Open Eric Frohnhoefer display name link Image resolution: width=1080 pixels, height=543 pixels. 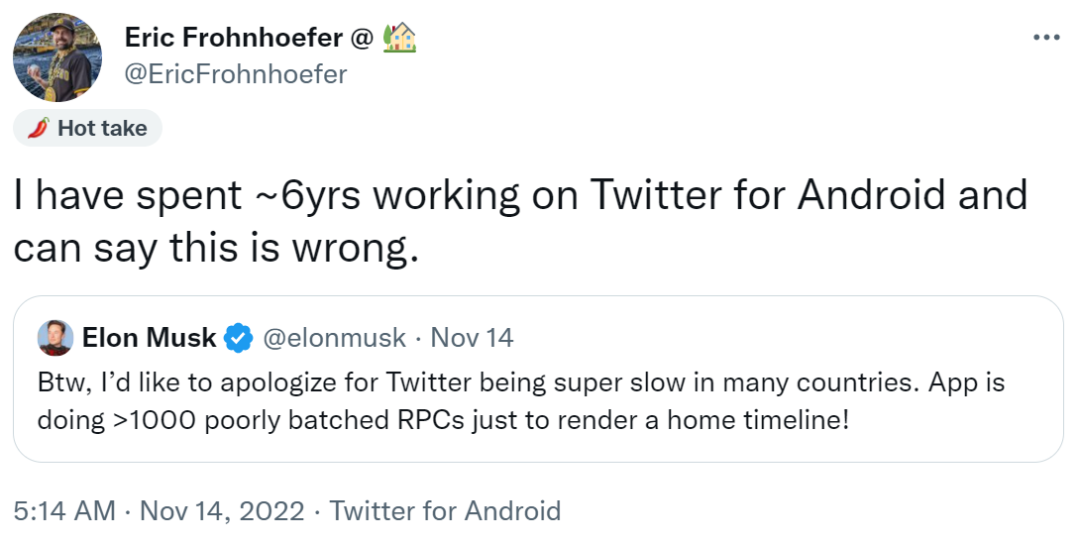click(x=233, y=37)
